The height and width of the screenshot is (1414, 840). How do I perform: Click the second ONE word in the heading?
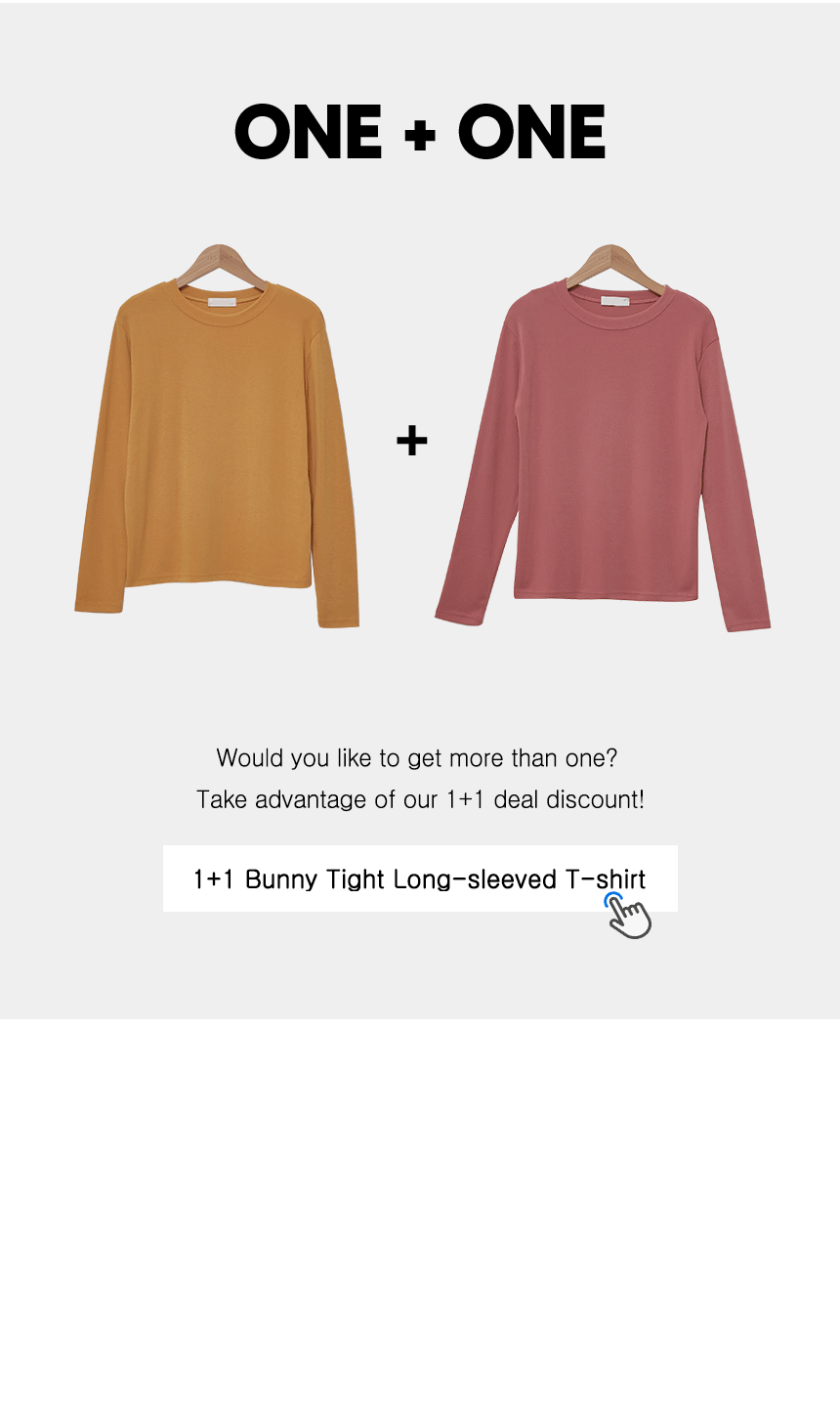tap(532, 133)
